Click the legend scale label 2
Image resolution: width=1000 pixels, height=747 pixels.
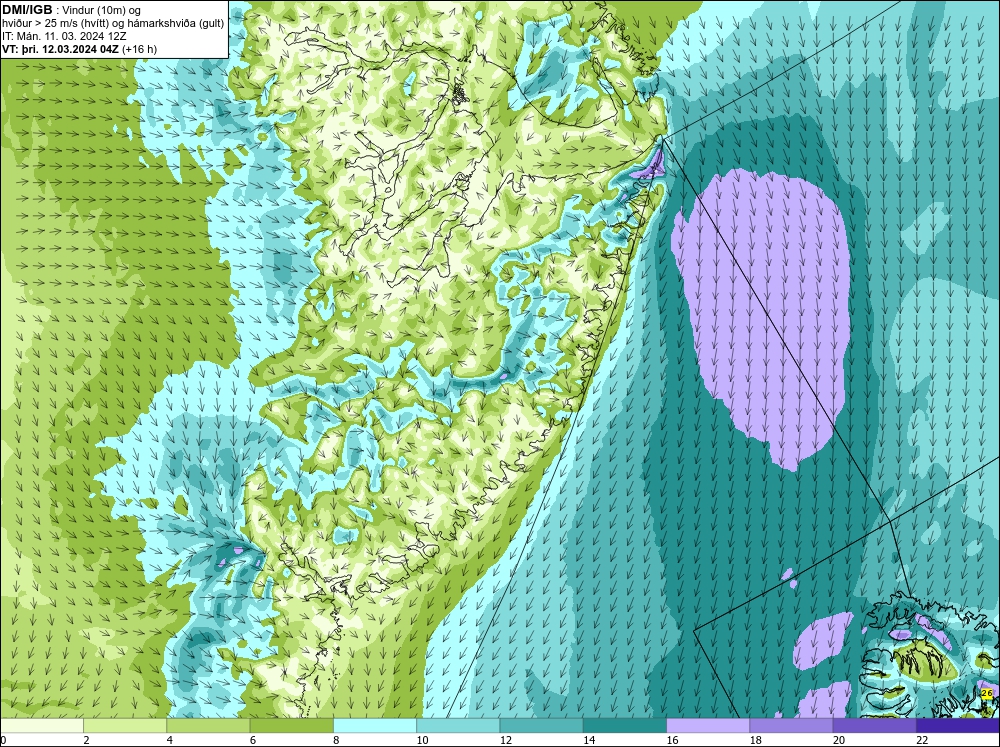click(86, 740)
